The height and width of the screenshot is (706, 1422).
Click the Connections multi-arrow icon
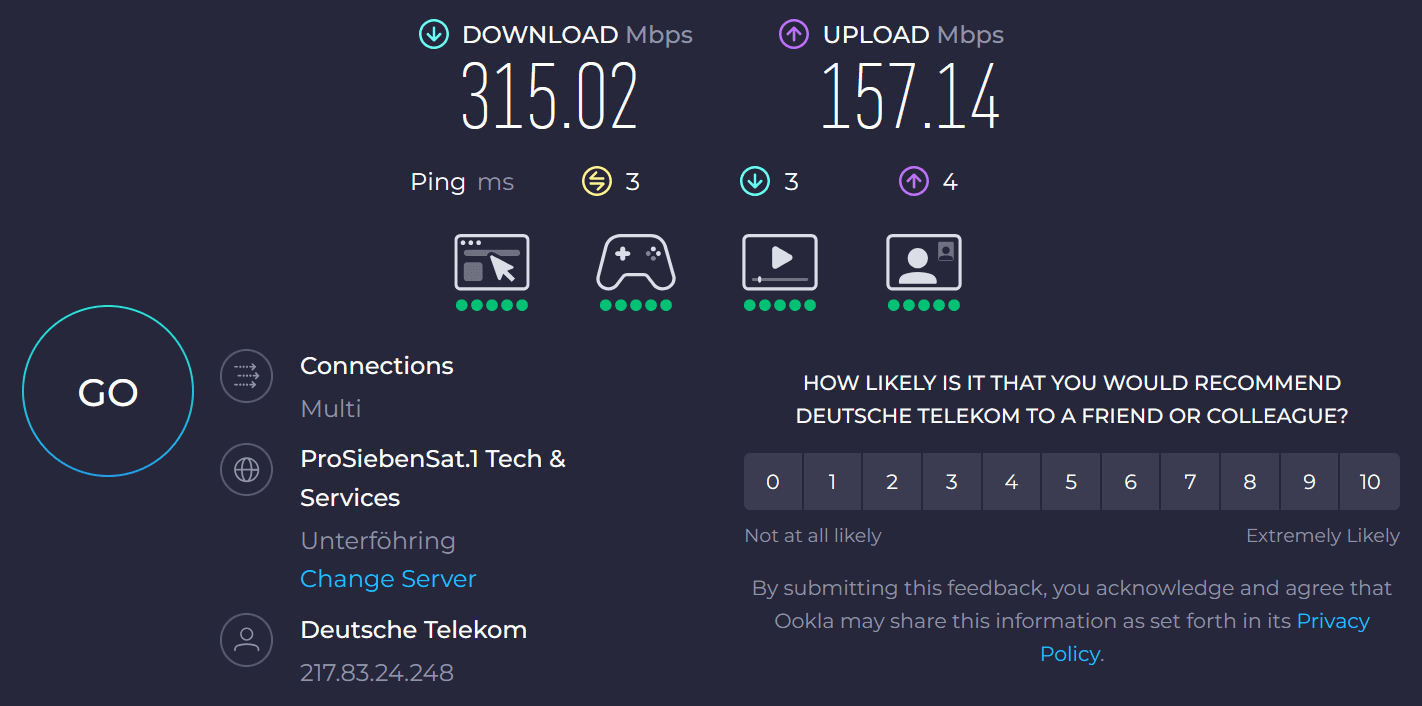click(246, 375)
